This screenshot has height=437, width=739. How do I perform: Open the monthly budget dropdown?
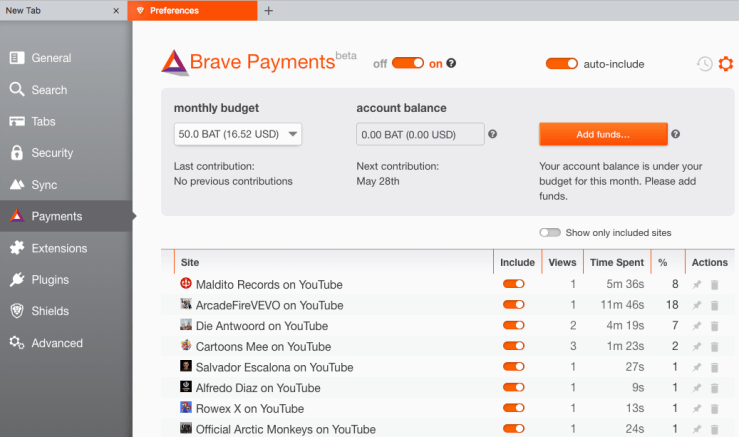[238, 134]
